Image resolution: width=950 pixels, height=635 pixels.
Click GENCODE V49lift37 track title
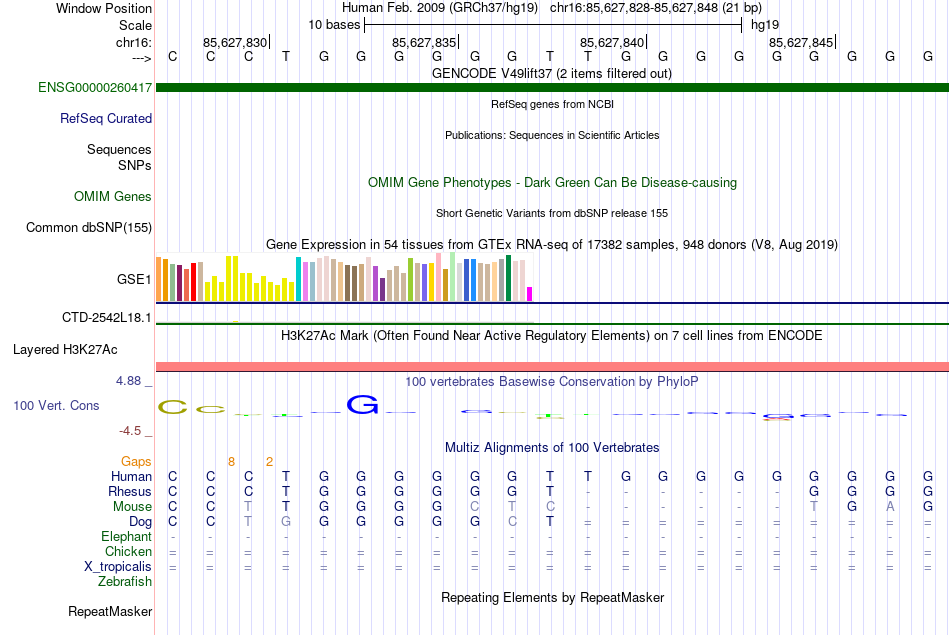coord(551,73)
